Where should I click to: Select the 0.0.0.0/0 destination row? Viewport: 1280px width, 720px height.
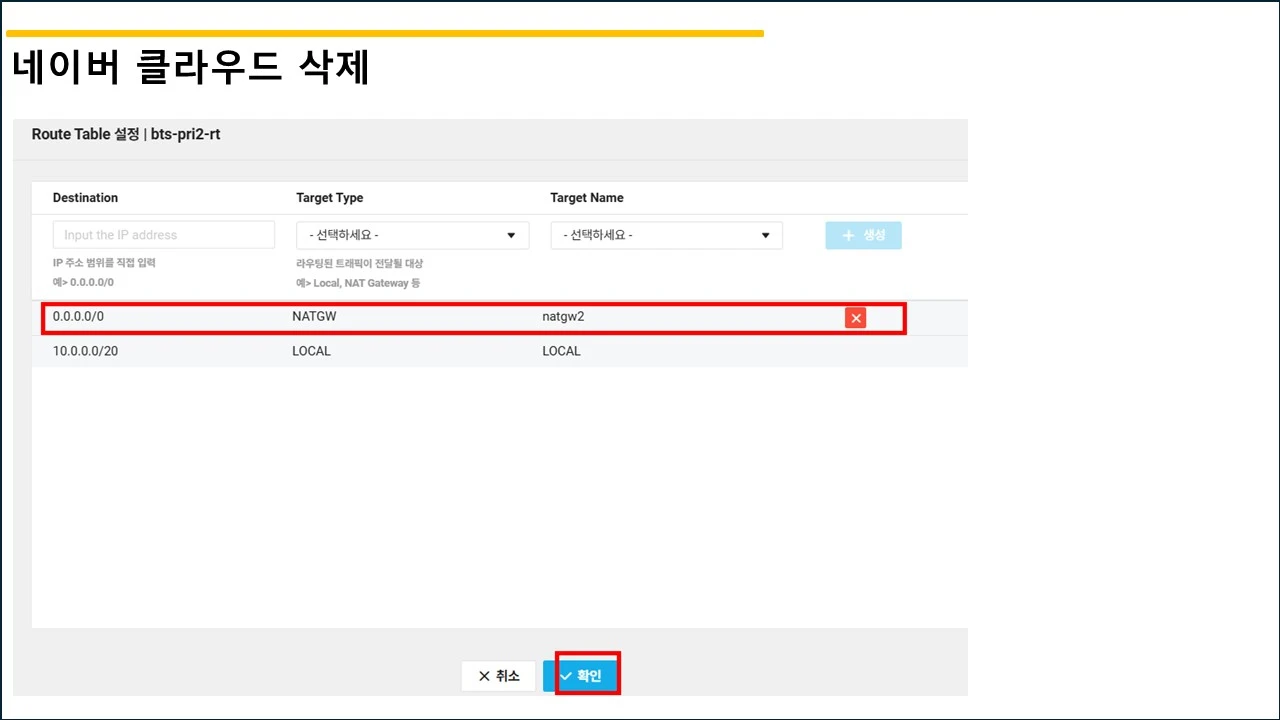point(500,317)
